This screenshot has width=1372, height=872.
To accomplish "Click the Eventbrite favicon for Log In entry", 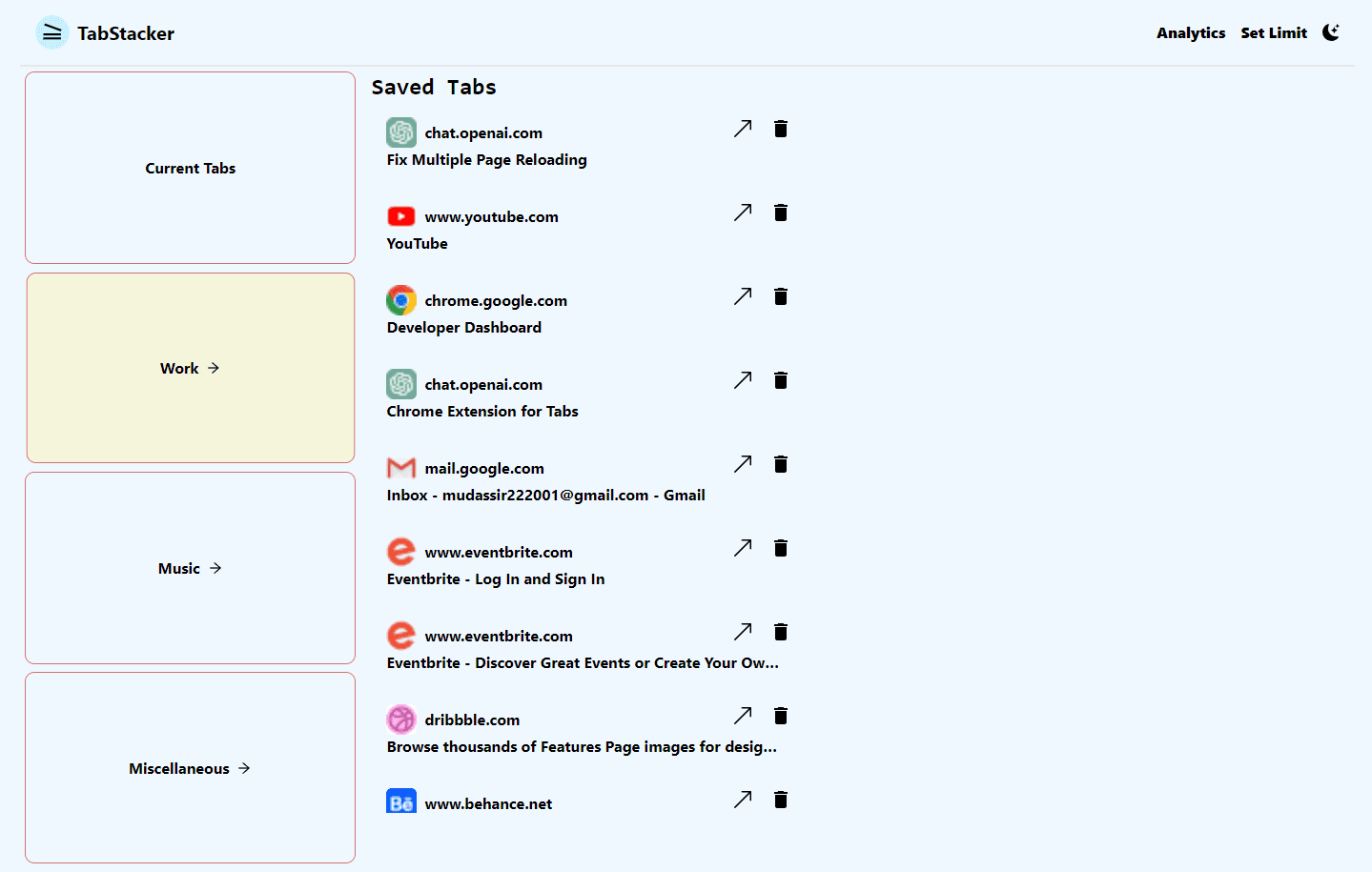I will (401, 552).
